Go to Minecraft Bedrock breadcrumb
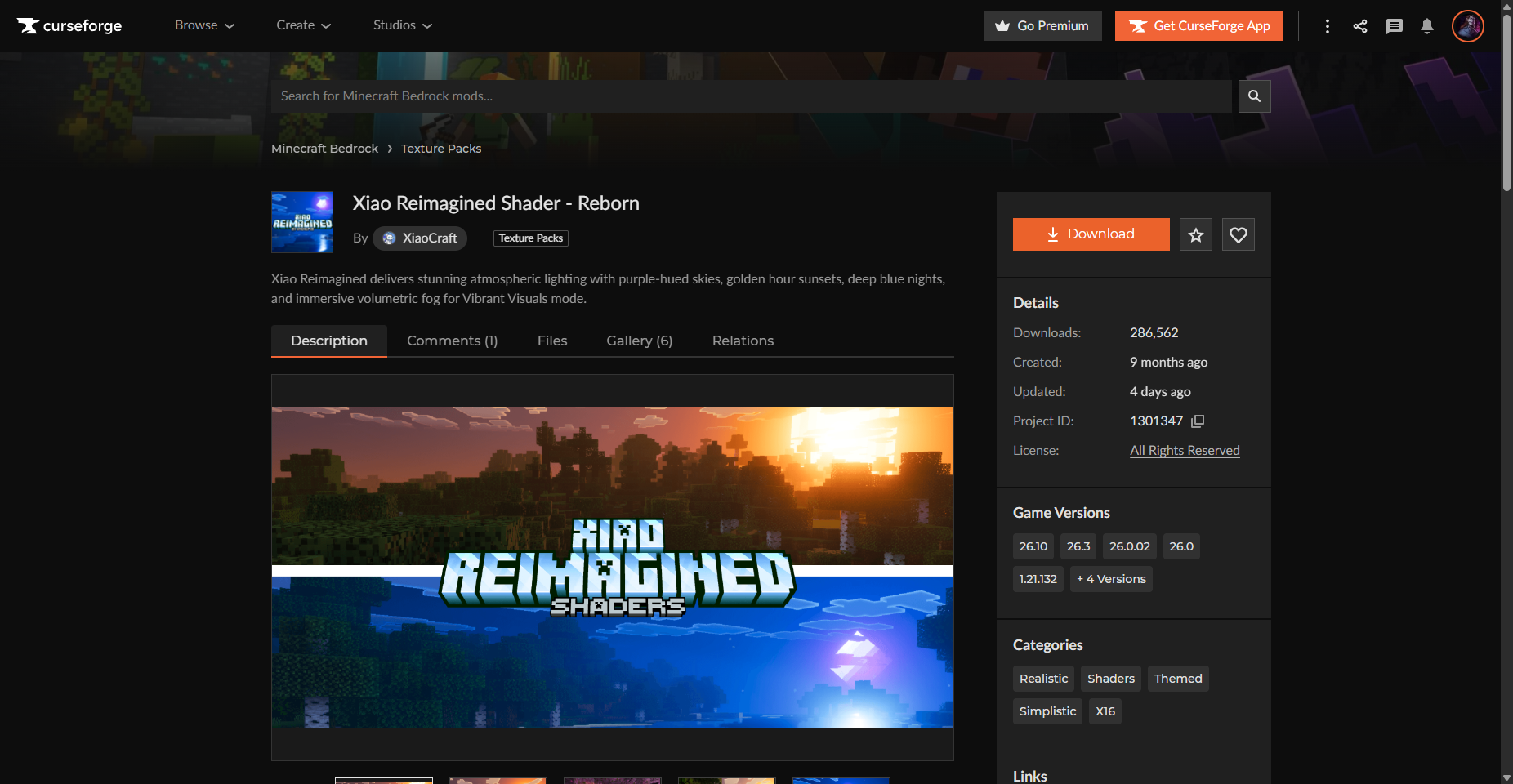 [325, 149]
